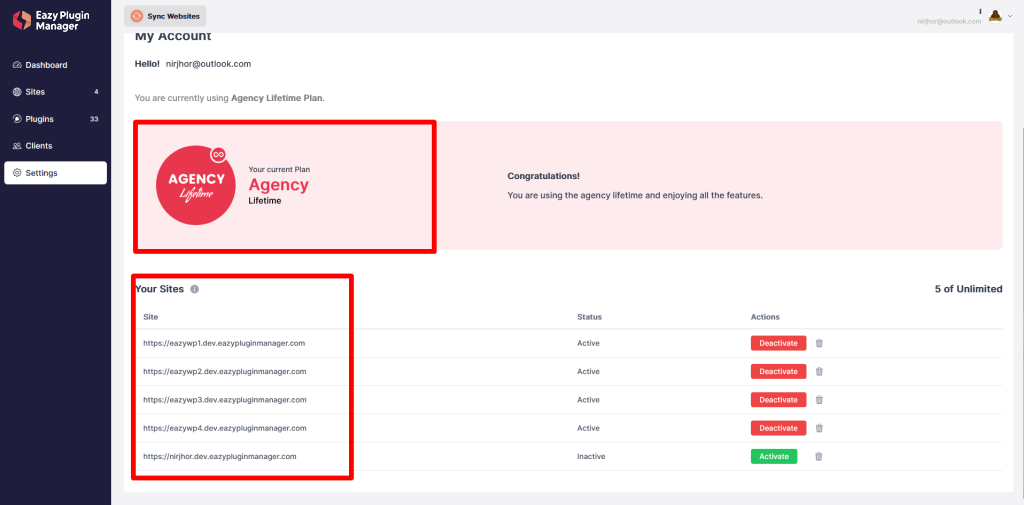Deactivate the eazywp2 site

coord(778,371)
